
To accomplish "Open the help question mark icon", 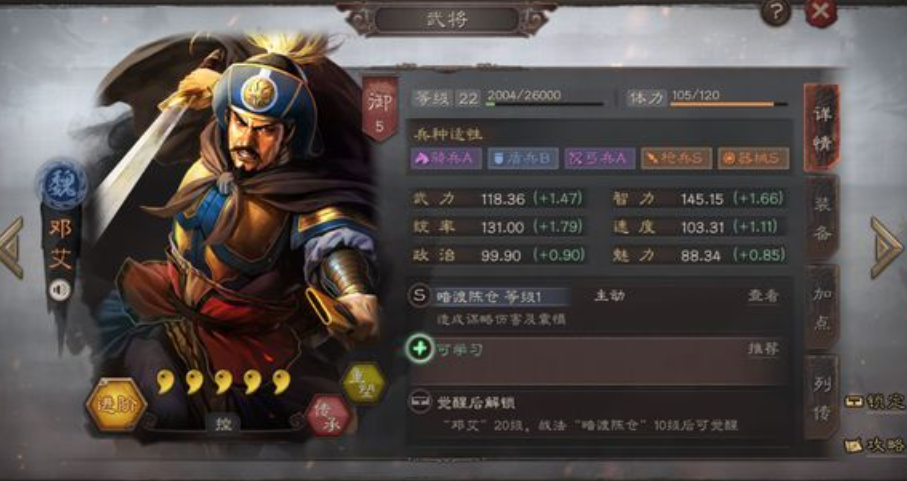I will pyautogui.click(x=776, y=12).
